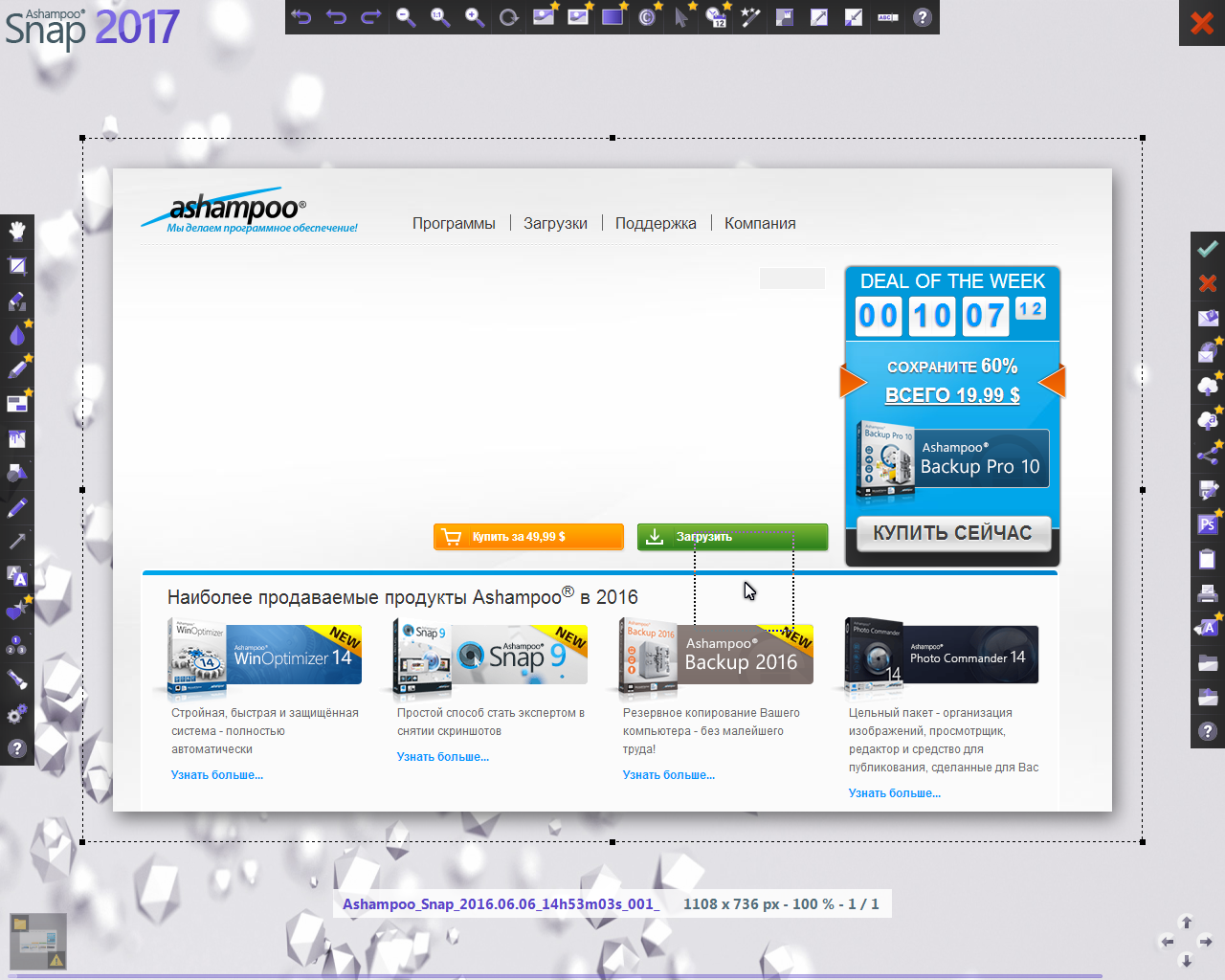Screen dimensions: 1225x980
Task: Export capture to Photoshop
Action: (x=1207, y=523)
